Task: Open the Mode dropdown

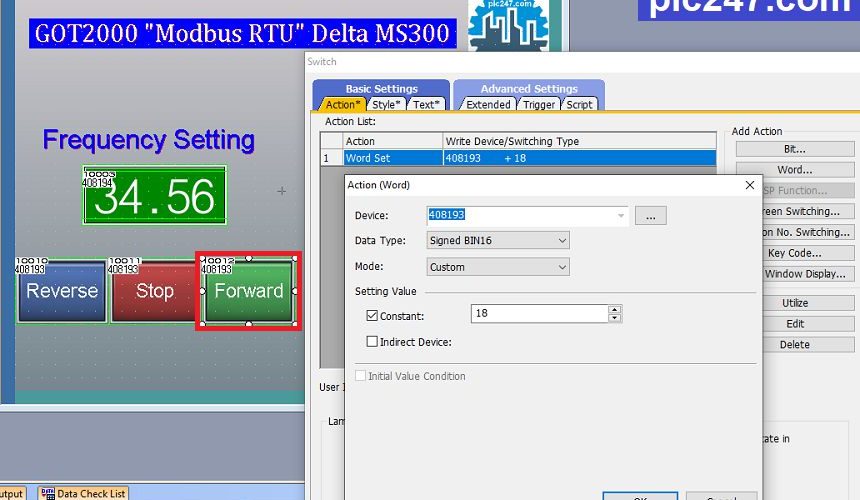Action: 498,267
